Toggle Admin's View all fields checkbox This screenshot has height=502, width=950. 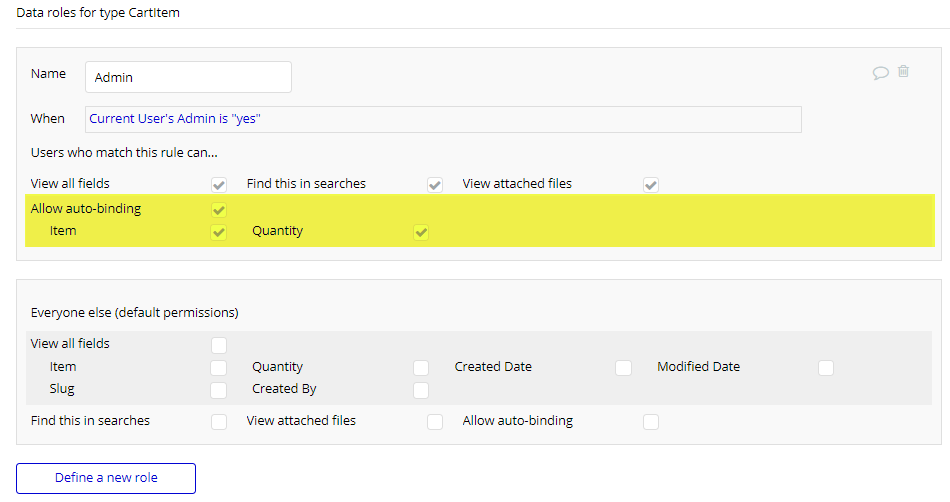pyautogui.click(x=219, y=185)
